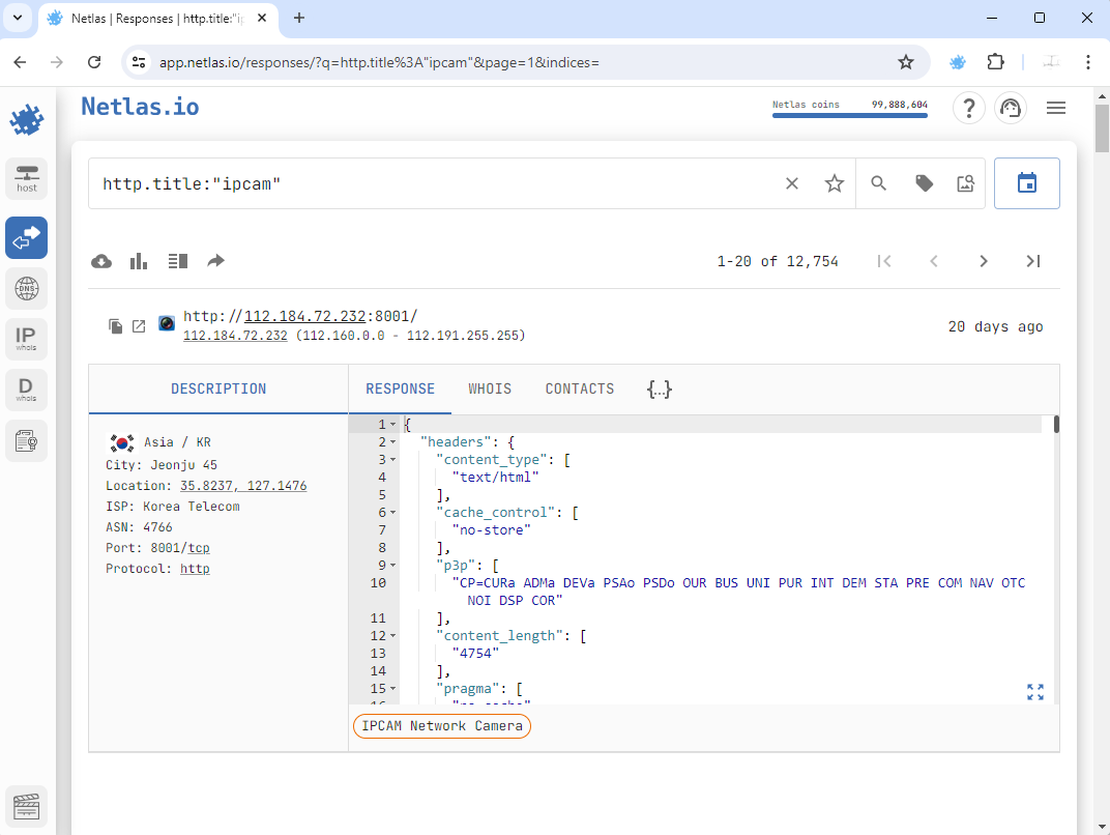The height and width of the screenshot is (835, 1110).
Task: Go to the next results page
Action: coord(983,261)
